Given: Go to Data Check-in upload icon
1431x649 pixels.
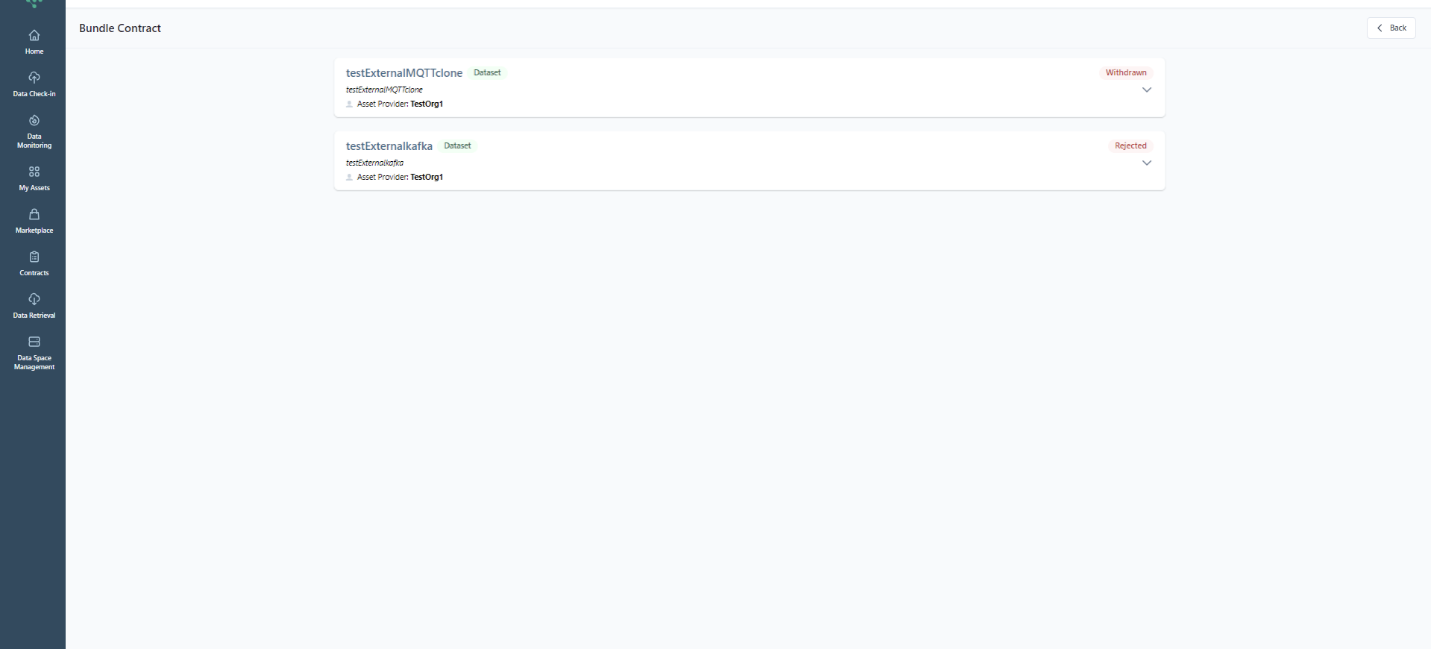Looking at the screenshot, I should point(34,78).
